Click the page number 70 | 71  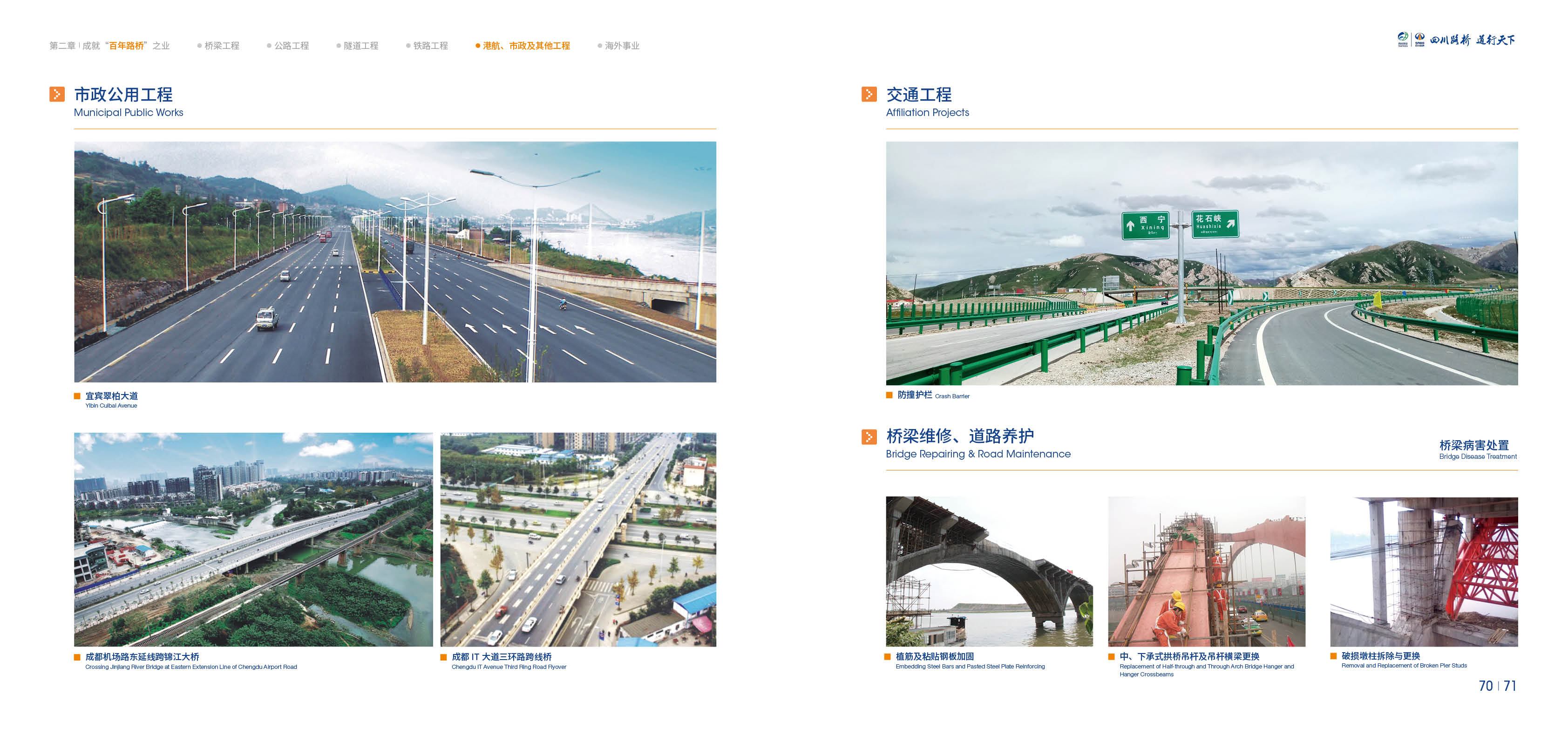pos(1497,686)
